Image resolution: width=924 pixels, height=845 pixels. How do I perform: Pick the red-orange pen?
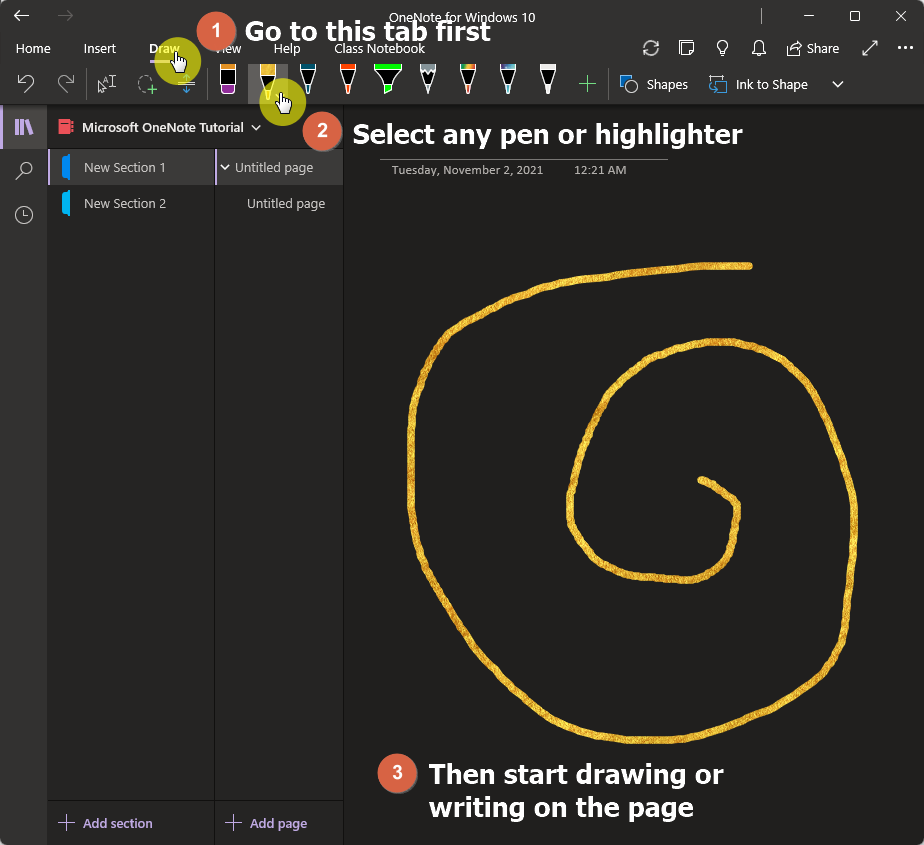click(348, 80)
